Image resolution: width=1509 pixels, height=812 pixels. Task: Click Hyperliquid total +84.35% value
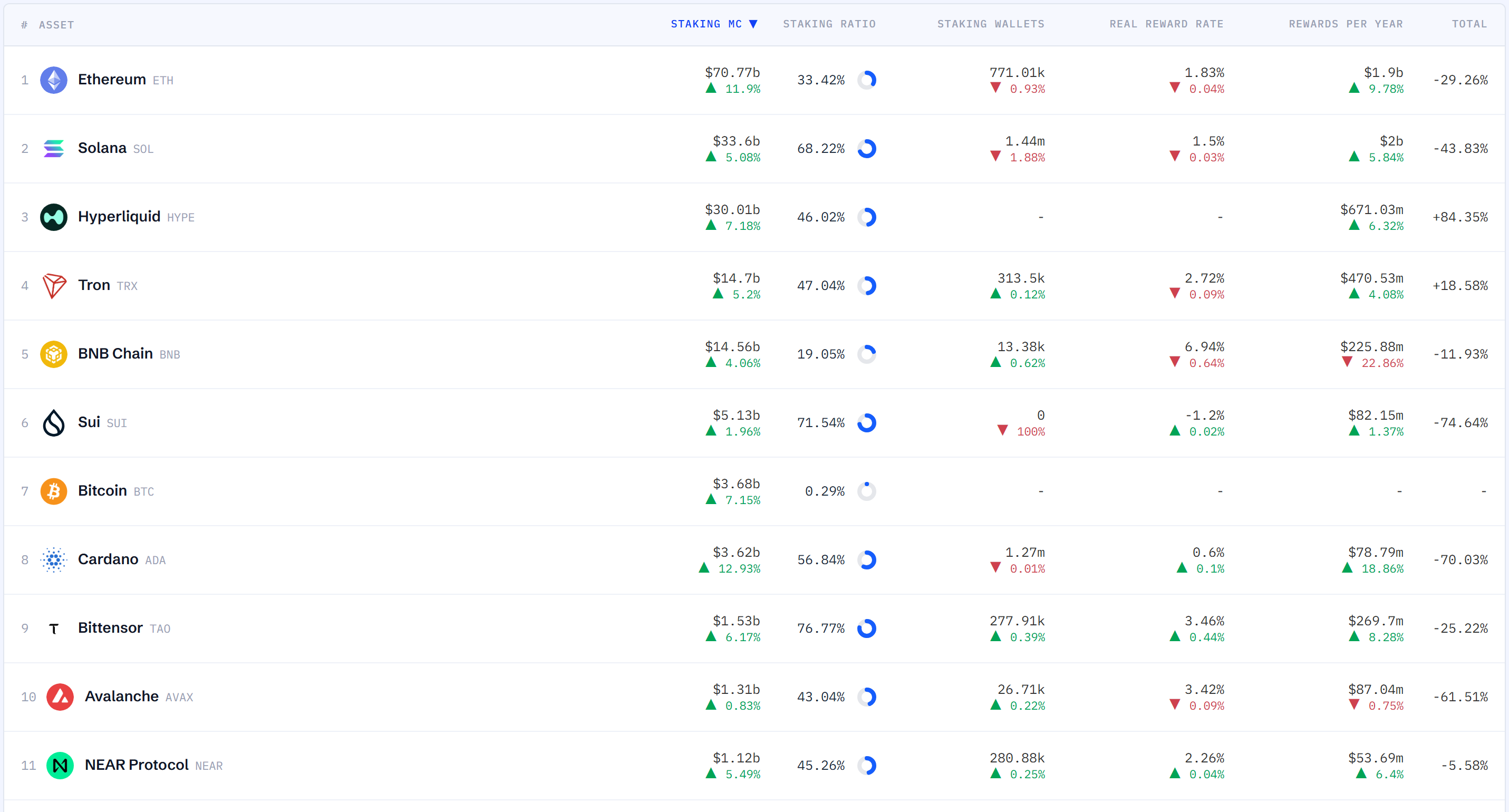click(x=1460, y=217)
